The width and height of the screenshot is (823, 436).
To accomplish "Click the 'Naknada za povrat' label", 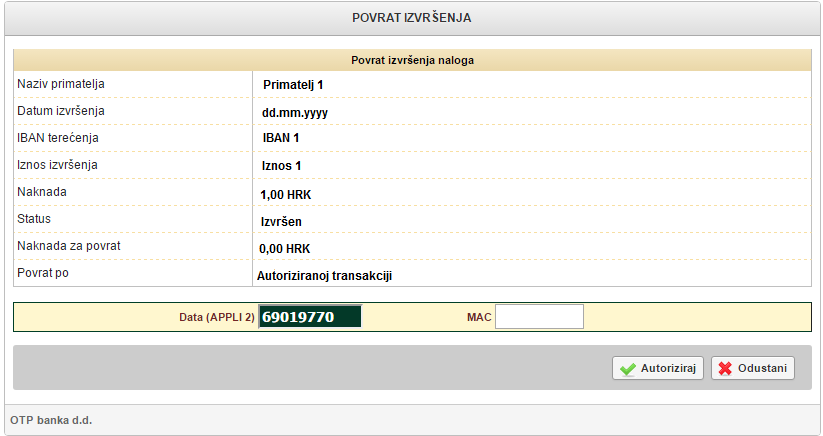I will (x=69, y=246).
